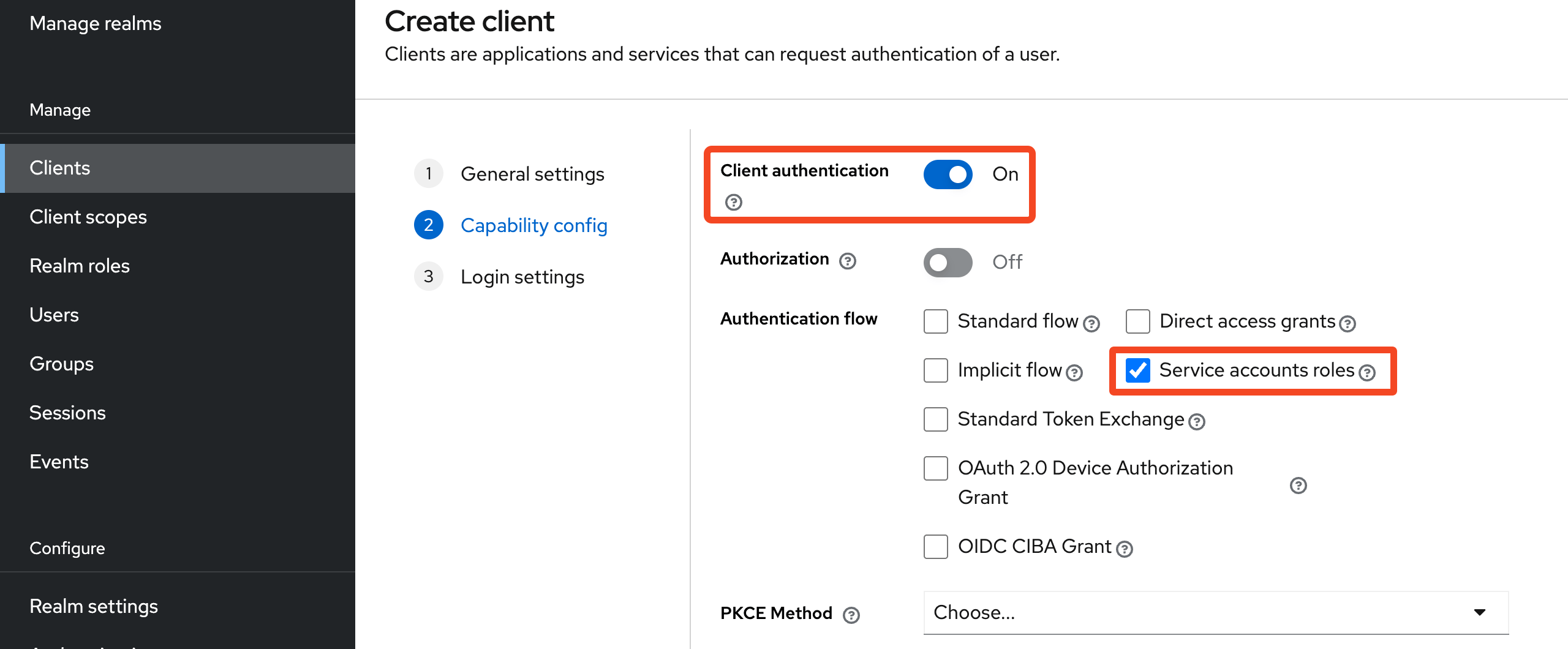Click the Standard flow help icon
Screen dimensions: 1568x649
pos(1091,323)
